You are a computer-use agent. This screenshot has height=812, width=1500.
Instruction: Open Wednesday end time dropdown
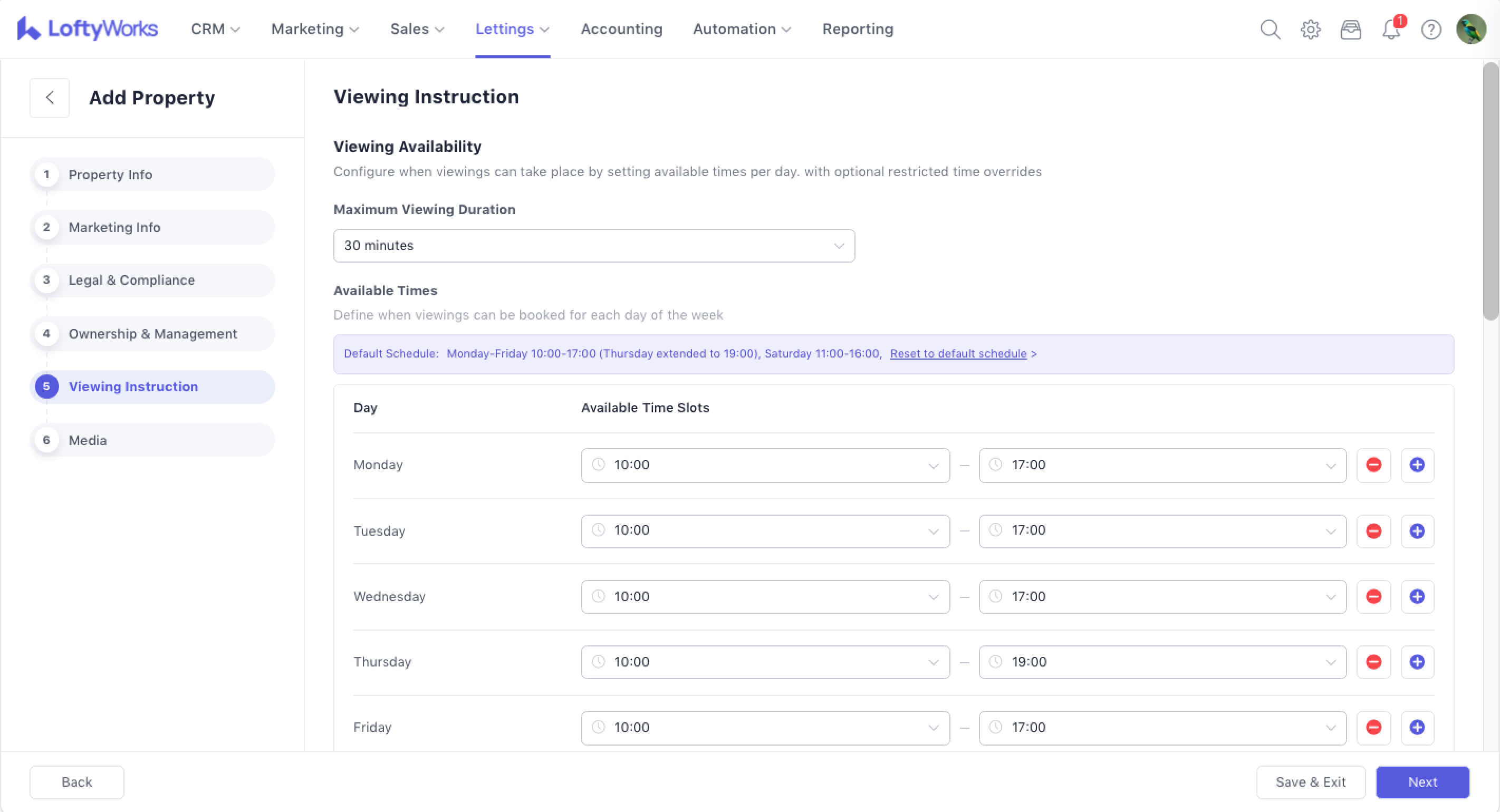tap(1162, 597)
